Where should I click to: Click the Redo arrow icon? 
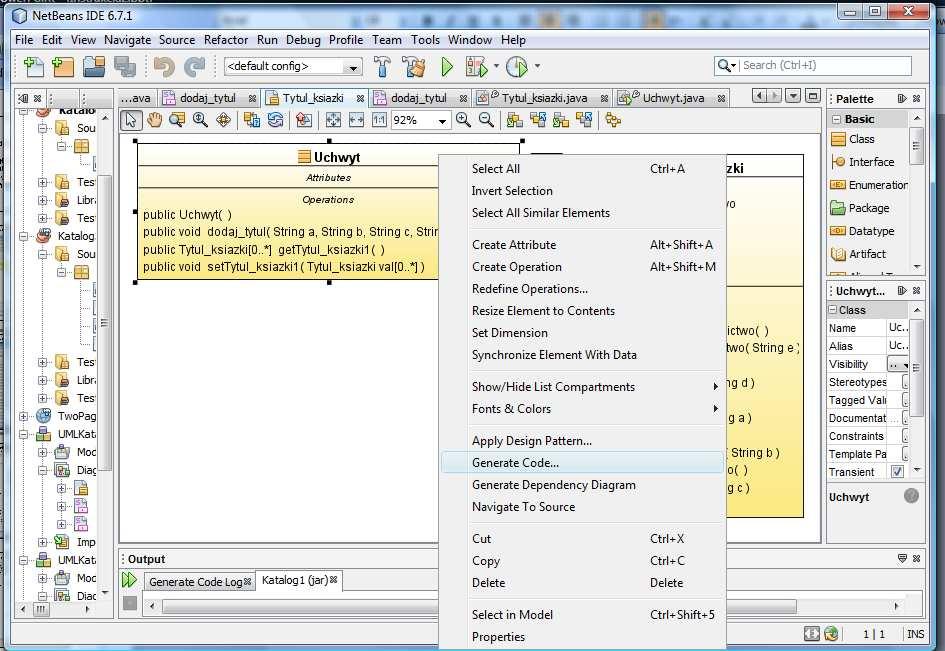tap(193, 66)
